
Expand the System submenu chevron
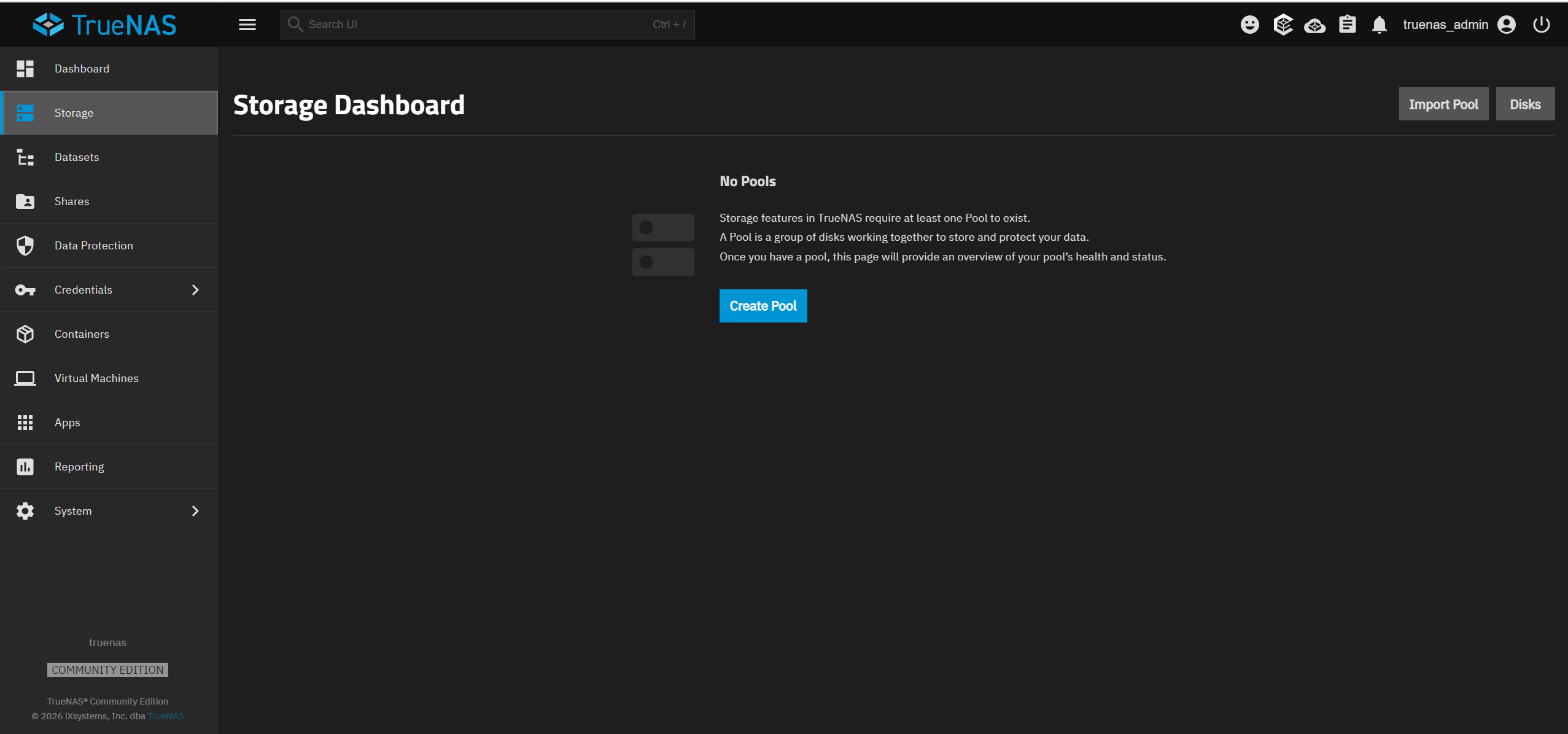click(x=195, y=511)
